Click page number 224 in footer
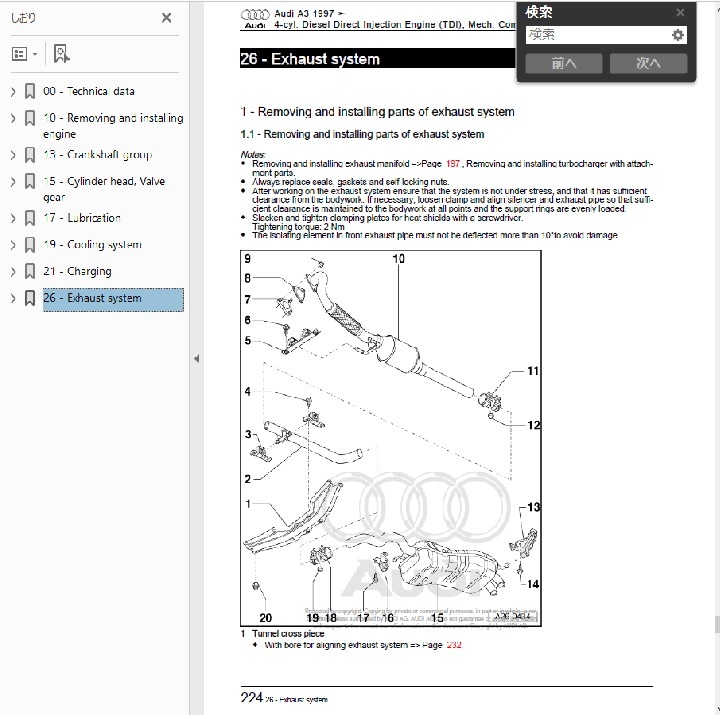This screenshot has height=715, width=720. point(252,698)
